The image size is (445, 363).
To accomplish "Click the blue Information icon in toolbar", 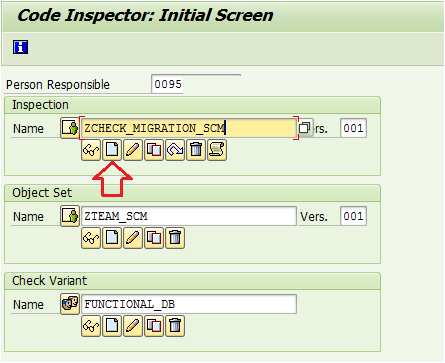I will (20, 47).
